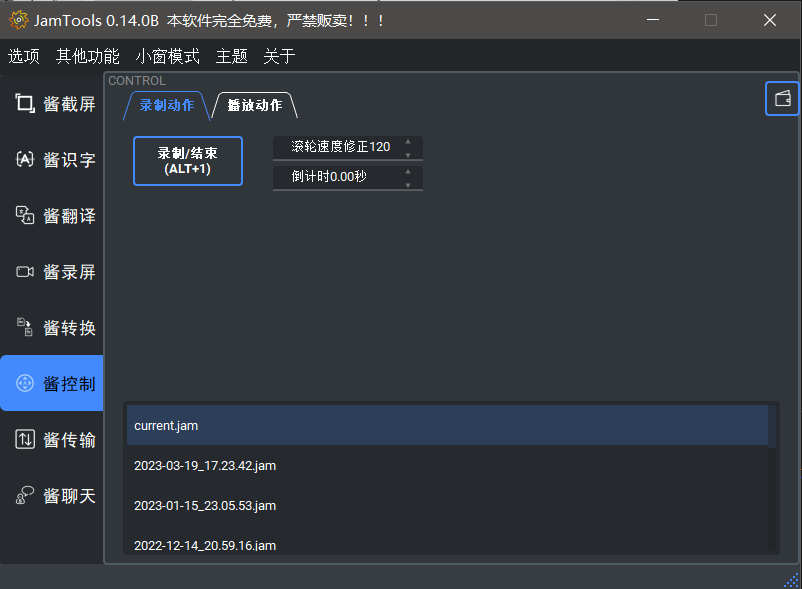Click the window resize grip at bottom right

click(x=791, y=581)
